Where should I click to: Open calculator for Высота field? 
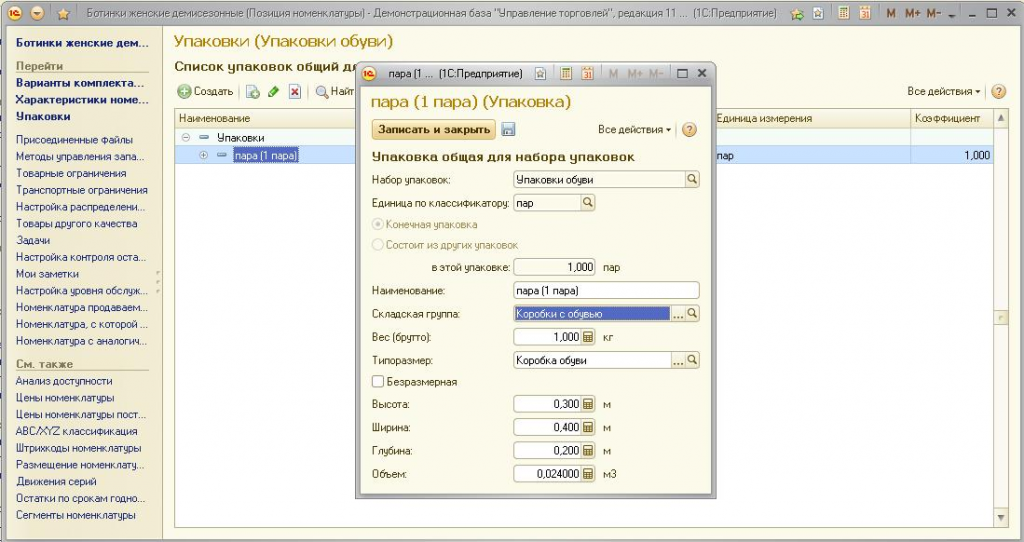click(587, 404)
